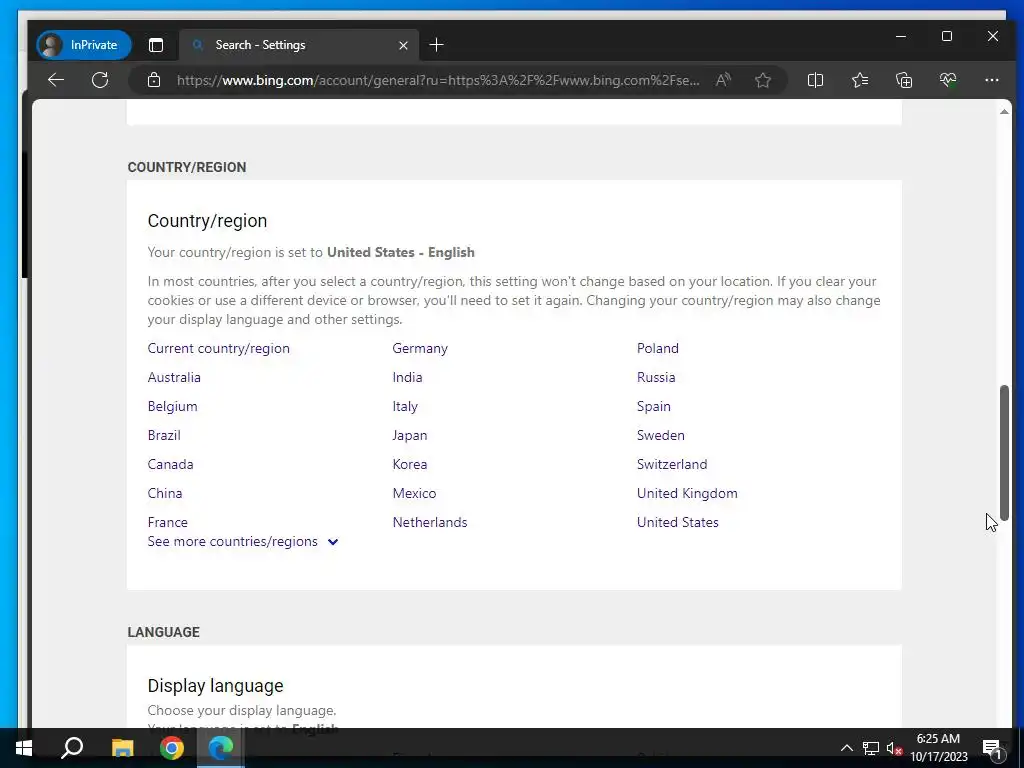Expand See more countries/regions

tap(242, 541)
